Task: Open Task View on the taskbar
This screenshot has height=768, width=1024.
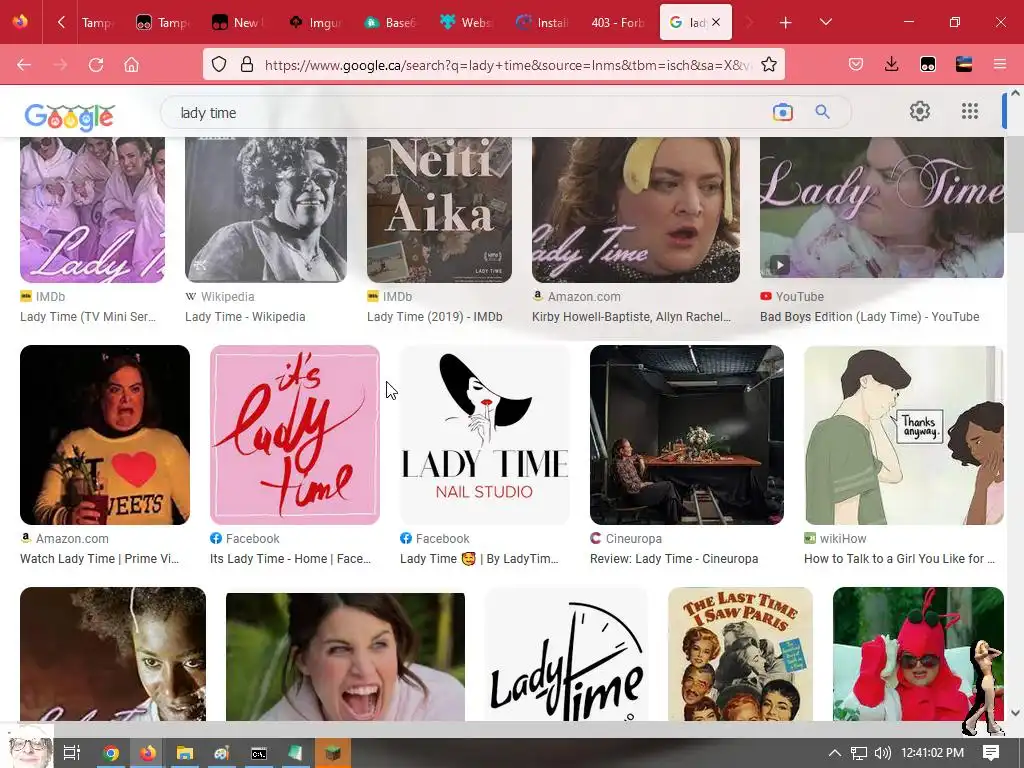Action: [x=72, y=753]
